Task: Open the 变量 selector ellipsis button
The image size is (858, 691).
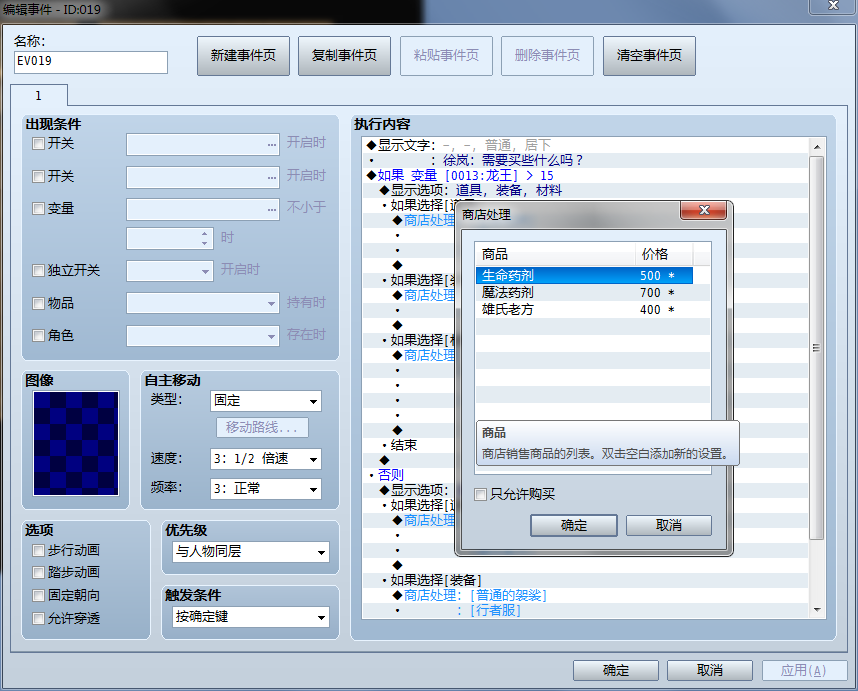Action: [x=272, y=210]
